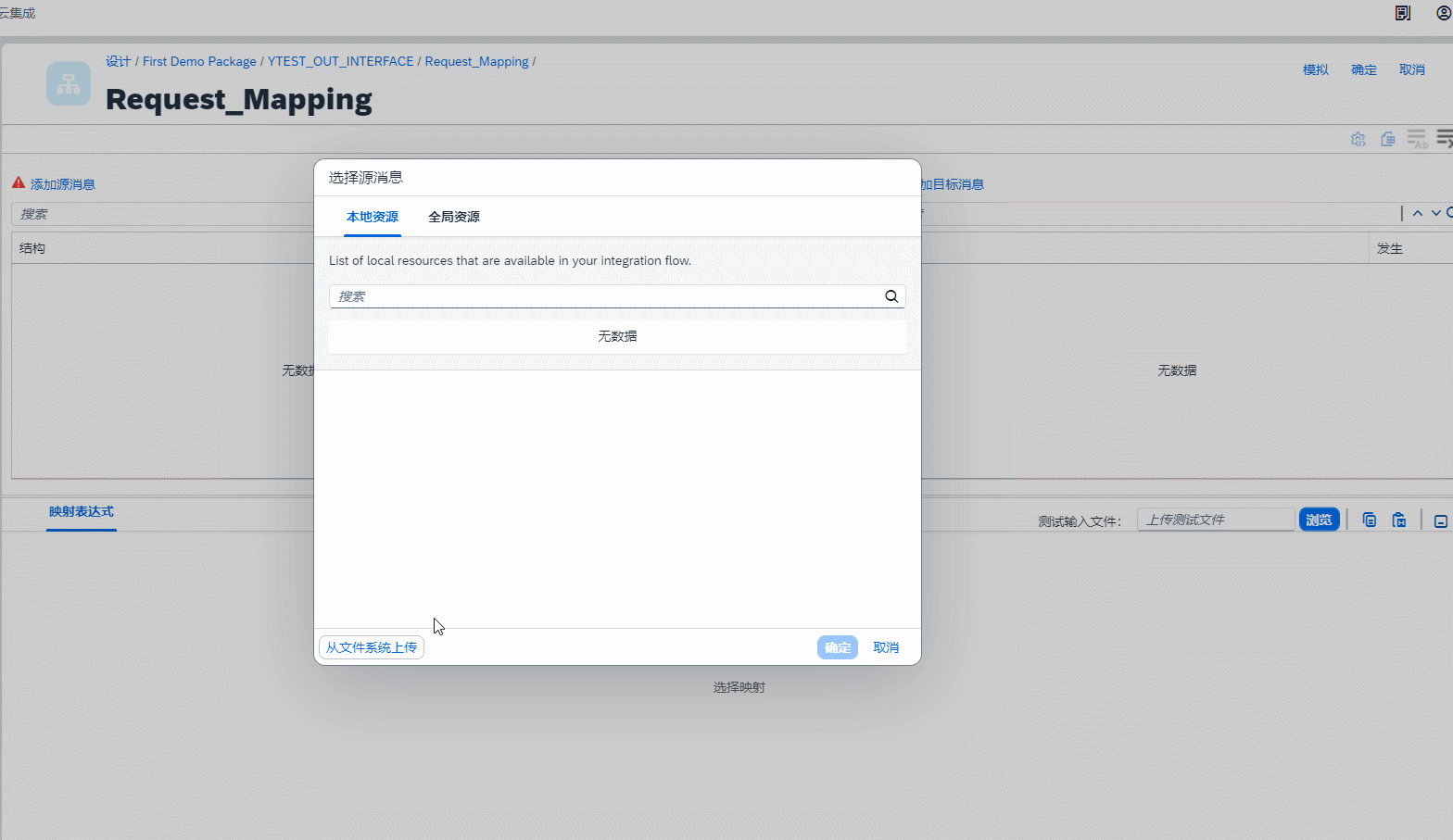Click the blue 浏览 button

click(1319, 520)
